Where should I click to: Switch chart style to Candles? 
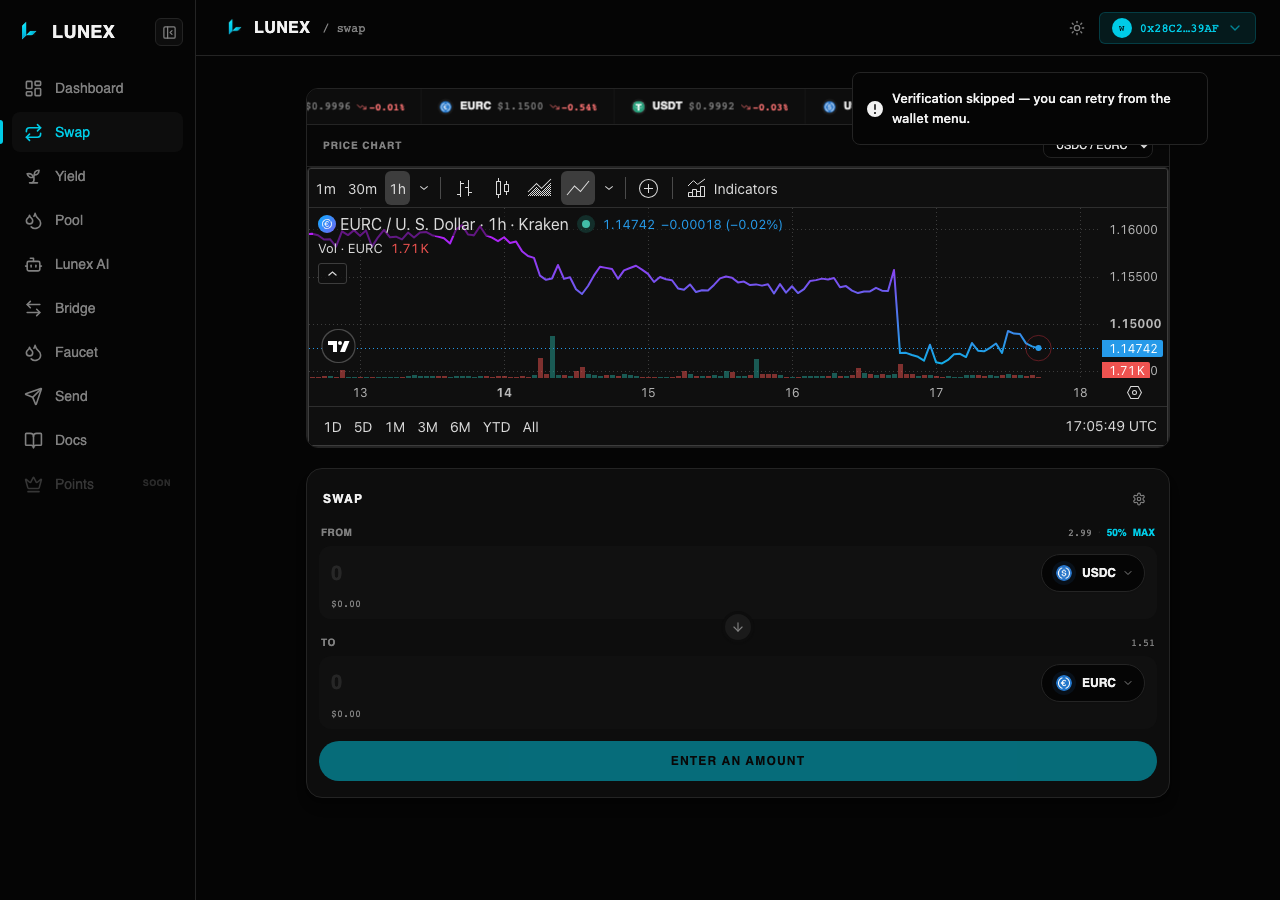click(502, 188)
